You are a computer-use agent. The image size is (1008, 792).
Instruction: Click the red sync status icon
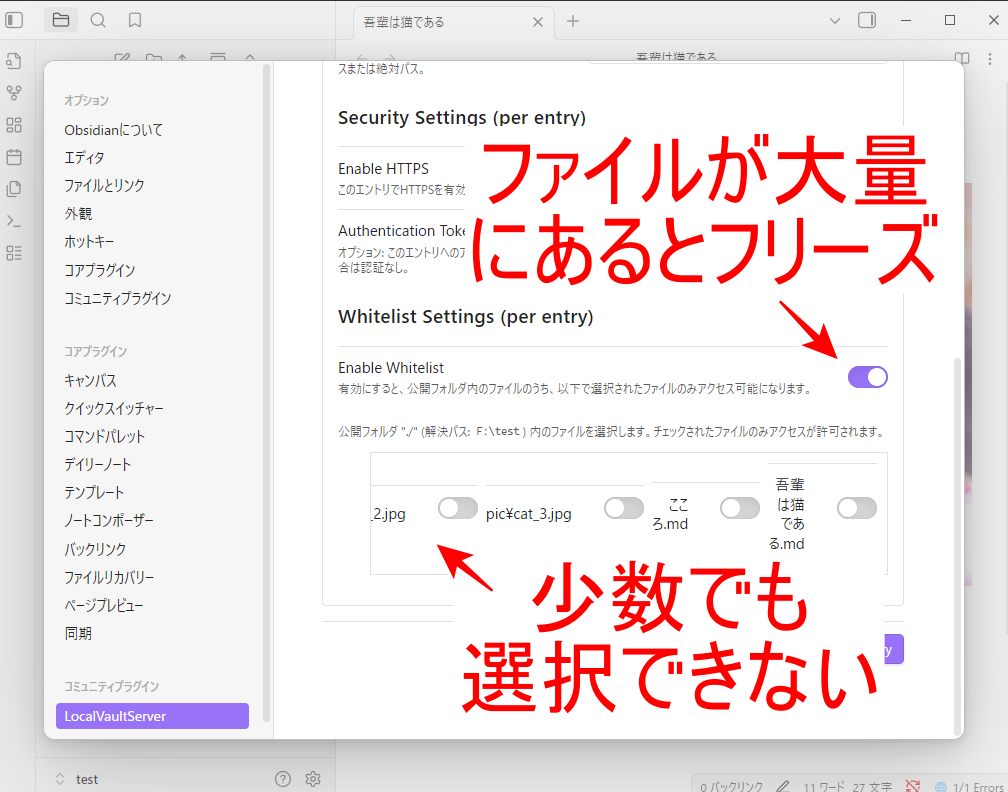point(912,786)
